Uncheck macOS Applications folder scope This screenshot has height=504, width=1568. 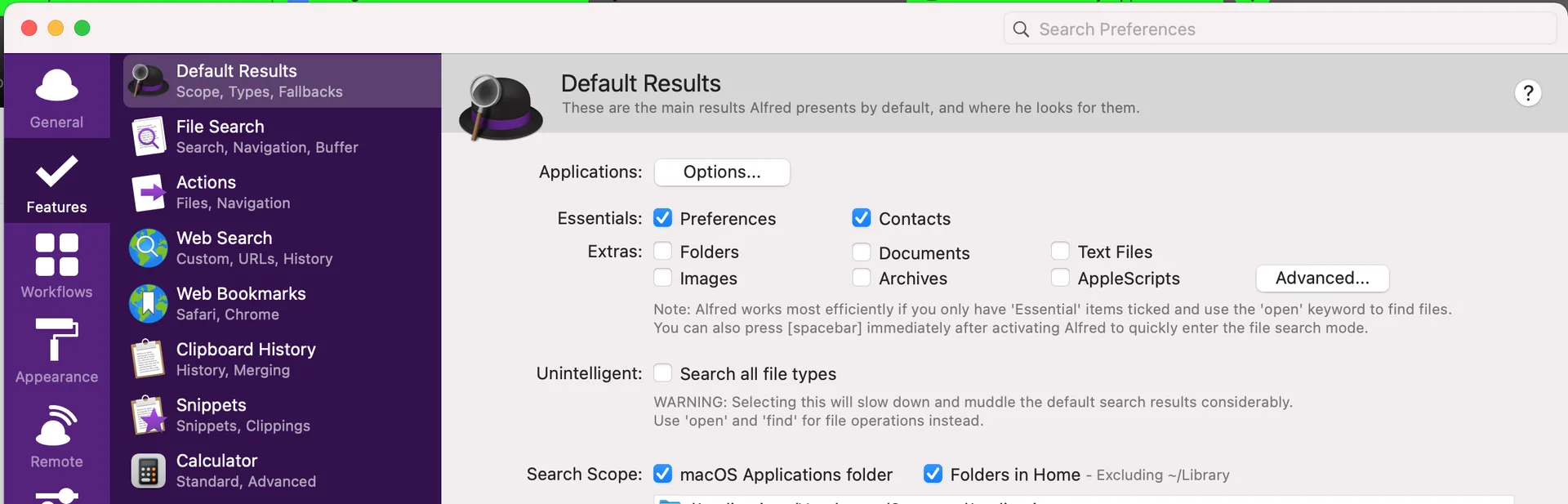pyautogui.click(x=663, y=474)
